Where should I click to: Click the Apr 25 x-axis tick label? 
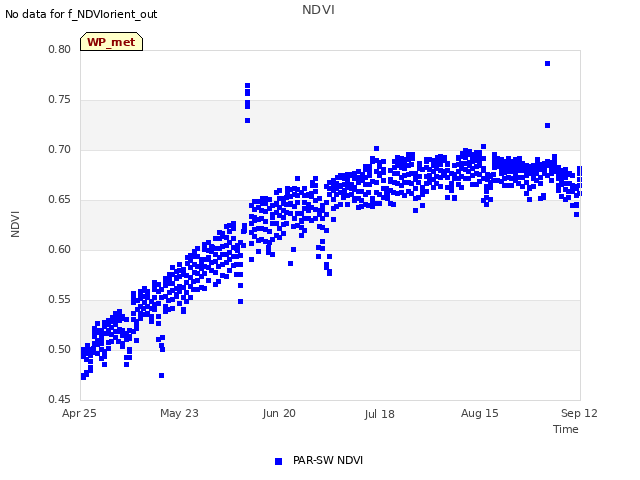(79, 413)
